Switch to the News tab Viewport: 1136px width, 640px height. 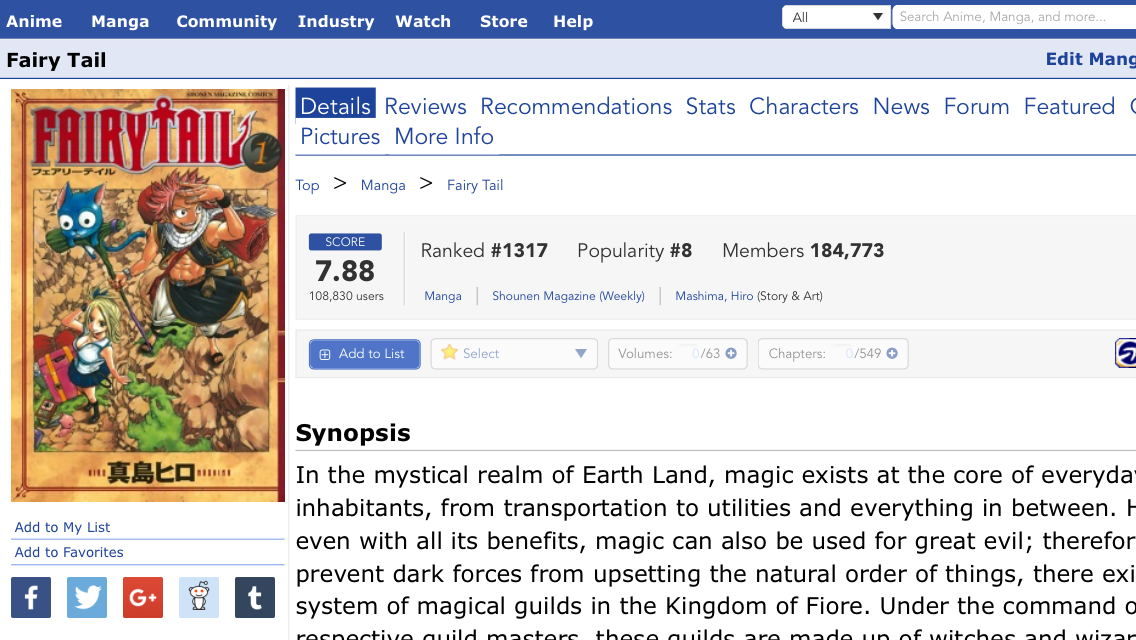click(901, 107)
